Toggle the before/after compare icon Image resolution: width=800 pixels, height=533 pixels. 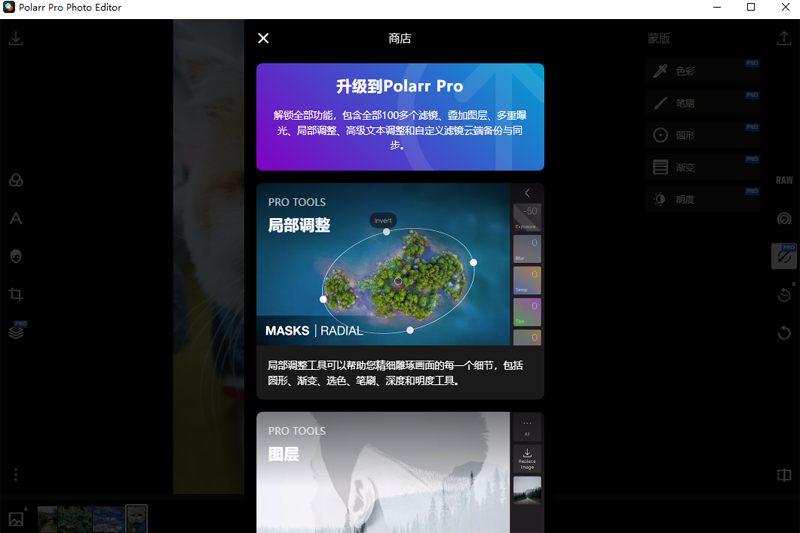pyautogui.click(x=784, y=475)
